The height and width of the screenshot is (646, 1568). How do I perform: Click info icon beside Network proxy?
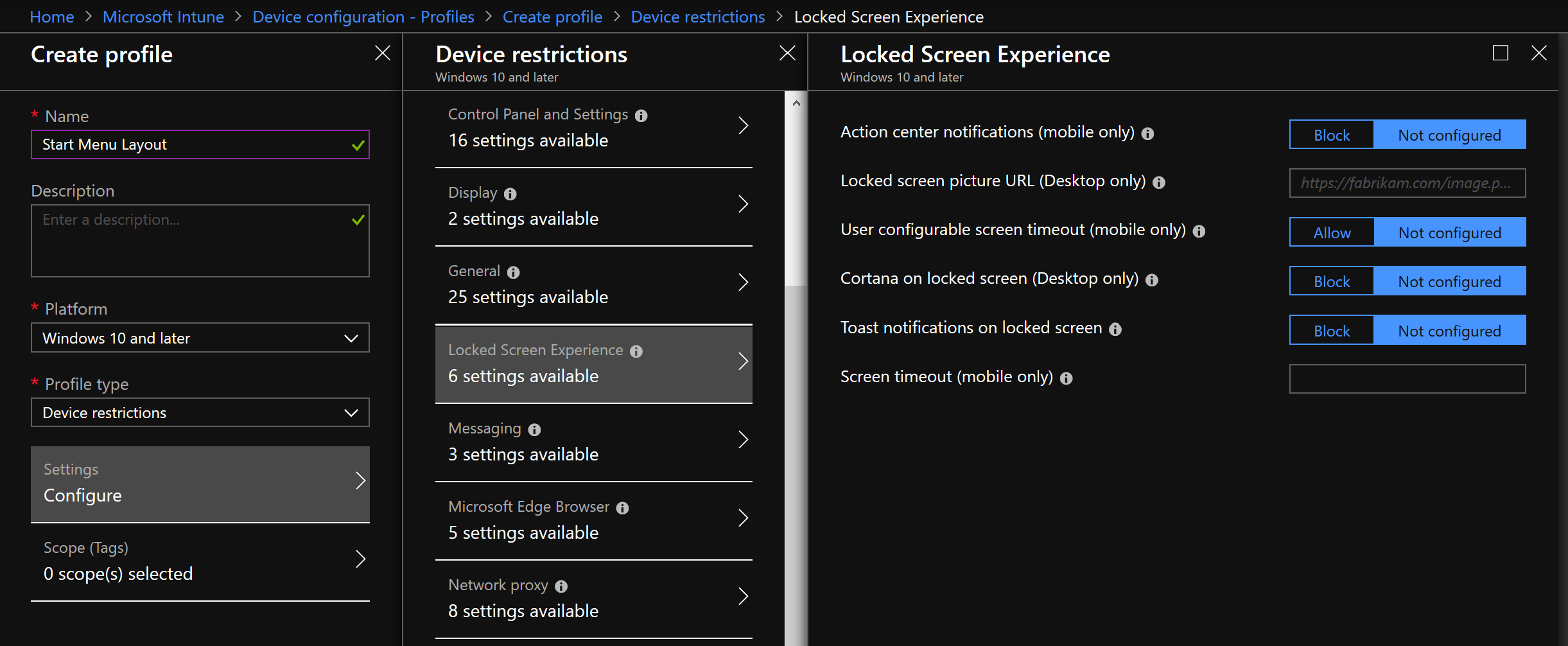tap(561, 586)
